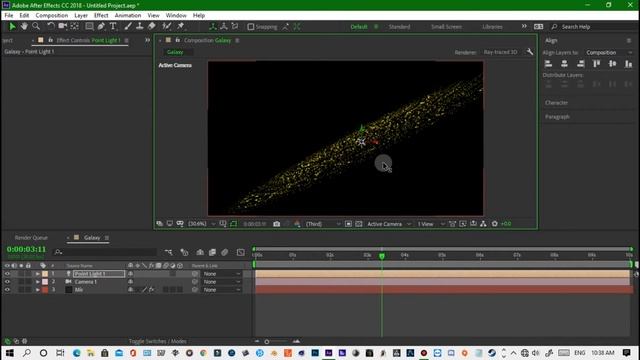Switch to Libraries workspace
Viewport: 640px width, 360px height.
pos(492,27)
